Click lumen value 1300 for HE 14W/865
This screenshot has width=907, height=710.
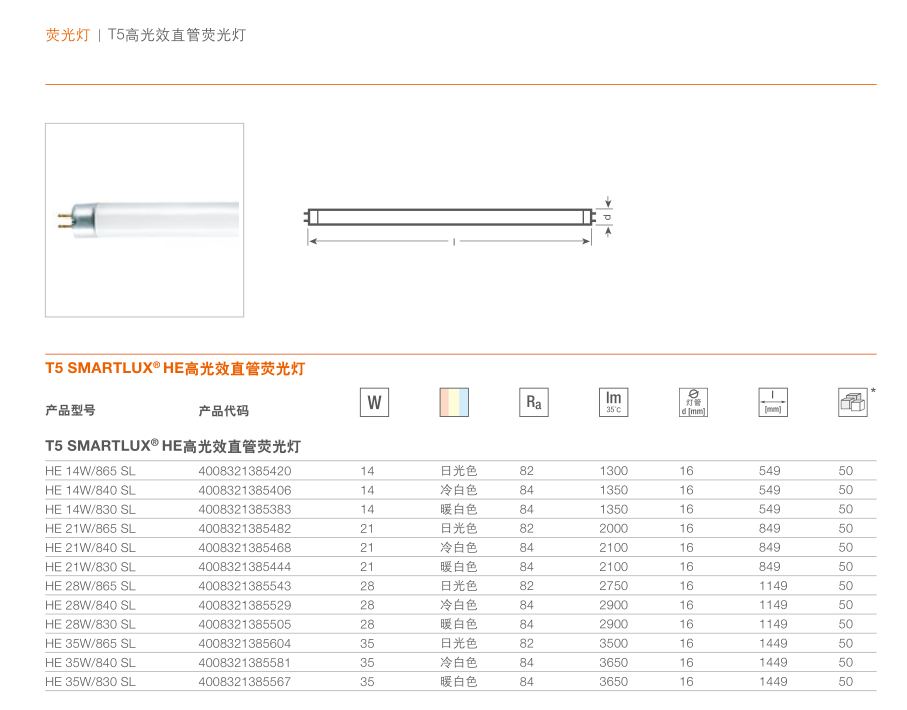pos(614,471)
